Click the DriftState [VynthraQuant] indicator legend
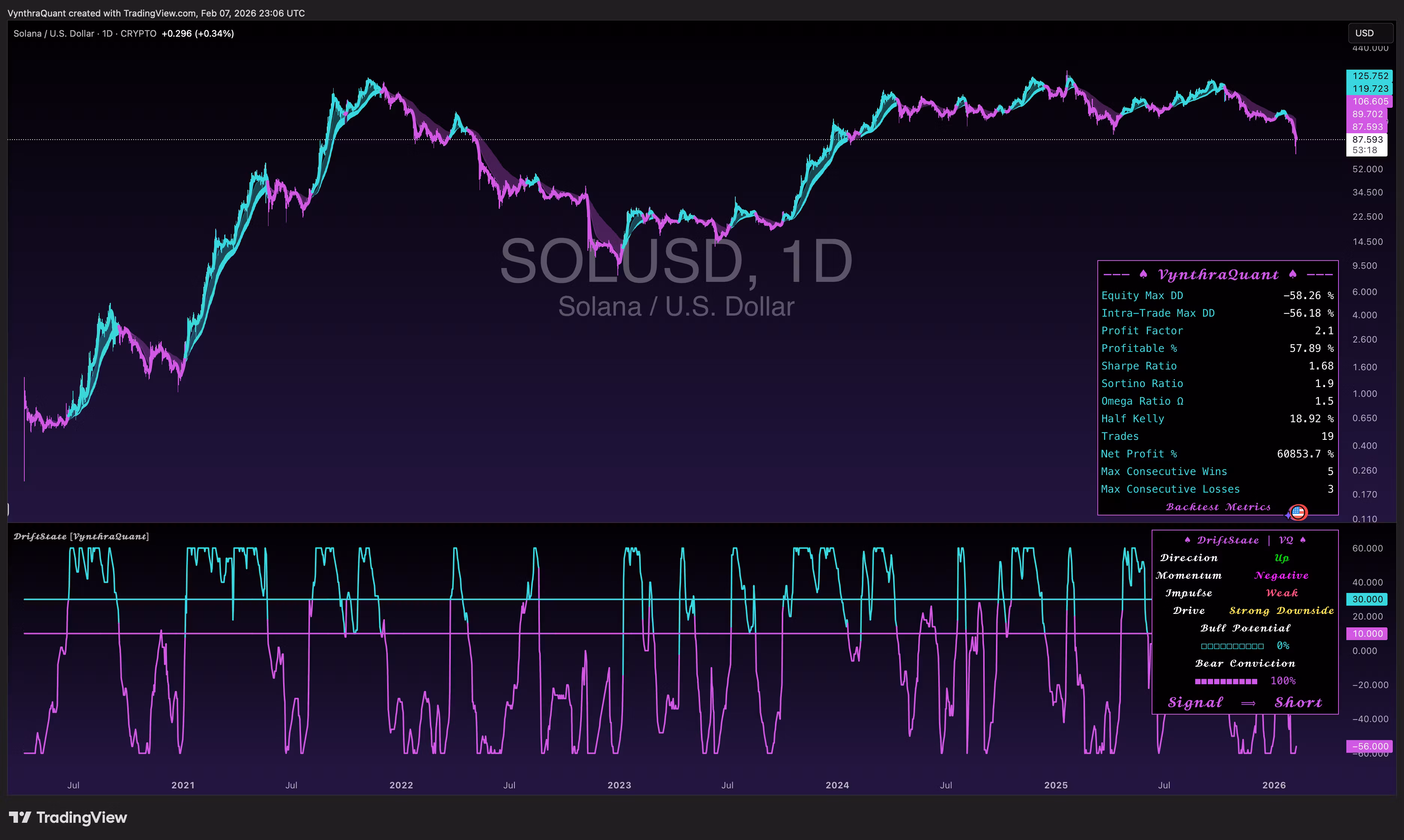This screenshot has height=840, width=1404. (81, 536)
